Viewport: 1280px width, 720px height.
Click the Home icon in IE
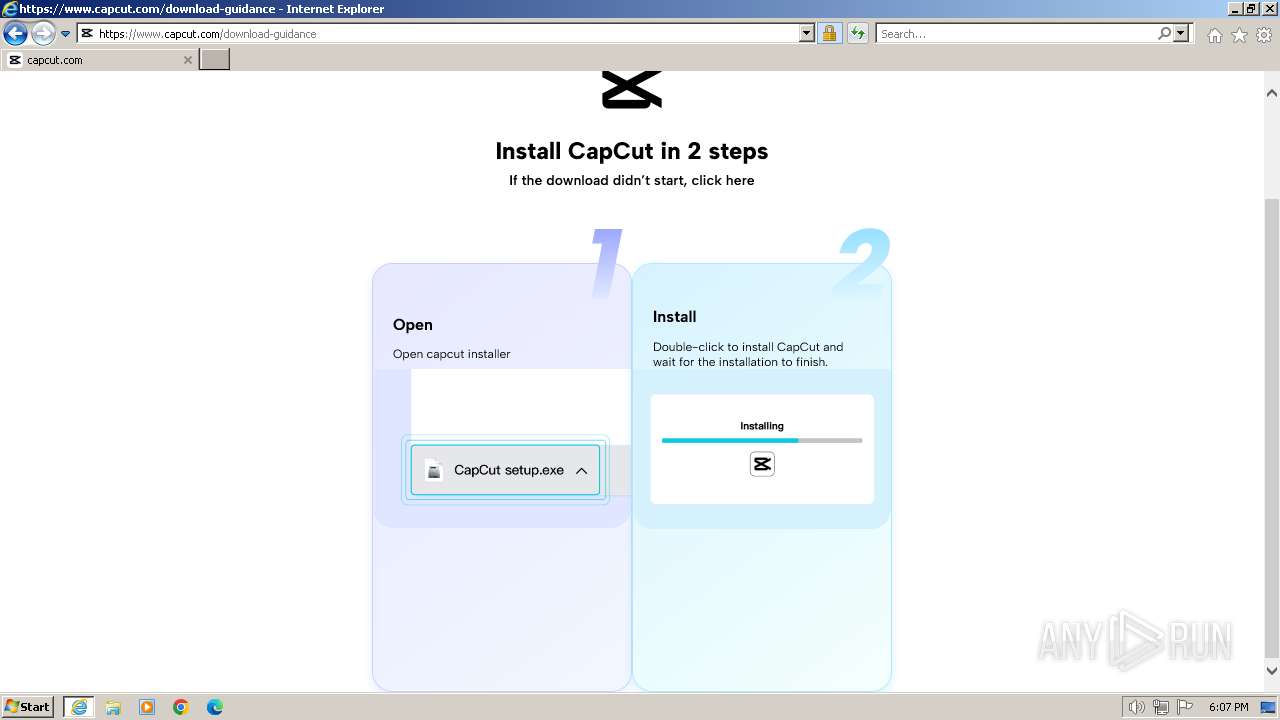point(1214,35)
